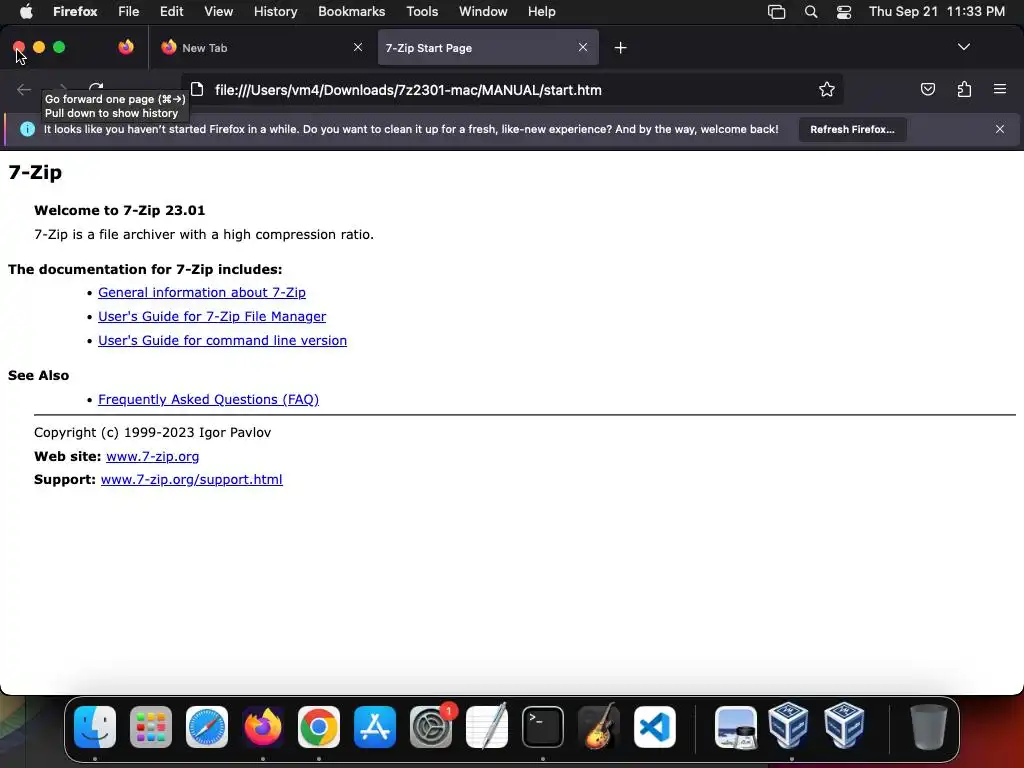Launch GarageBand from the Dock
Image resolution: width=1024 pixels, height=768 pixels.
[599, 726]
